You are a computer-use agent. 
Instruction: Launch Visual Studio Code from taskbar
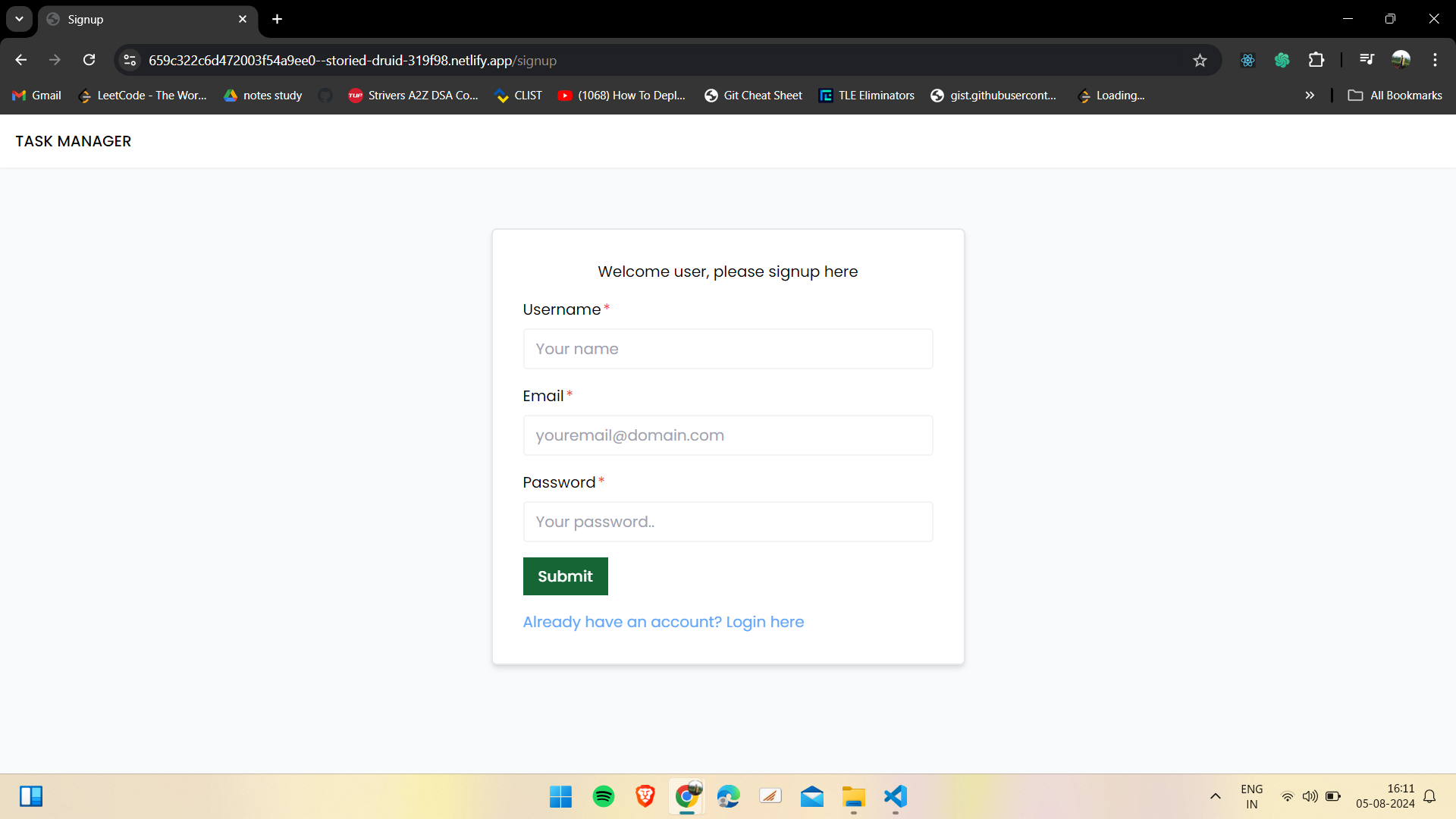coord(895,796)
